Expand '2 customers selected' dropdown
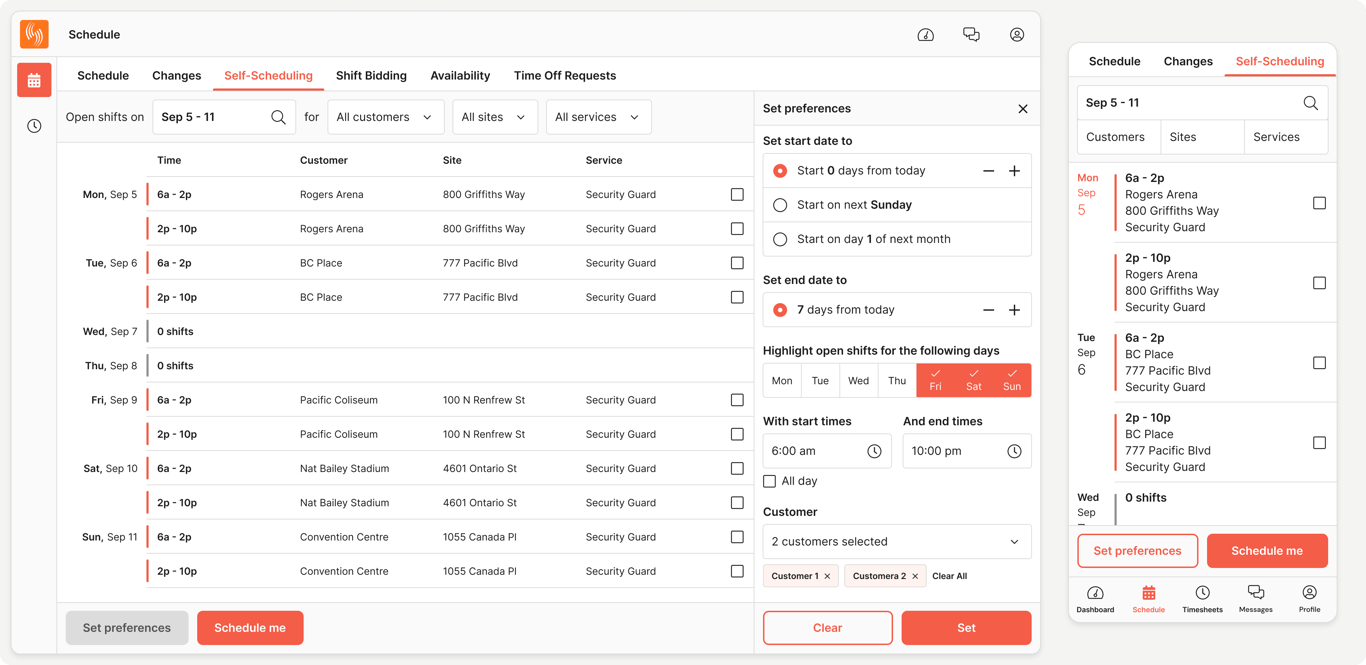This screenshot has height=665, width=1366. coord(897,542)
